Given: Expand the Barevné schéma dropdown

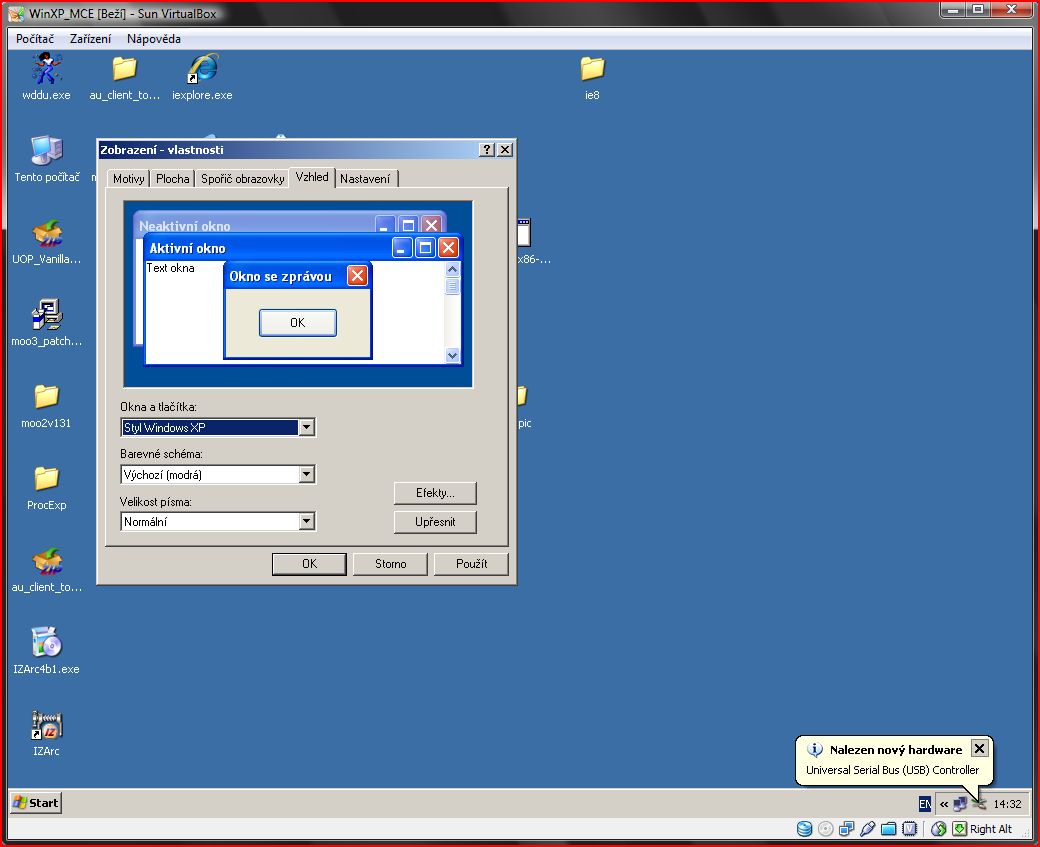Looking at the screenshot, I should click(x=307, y=475).
